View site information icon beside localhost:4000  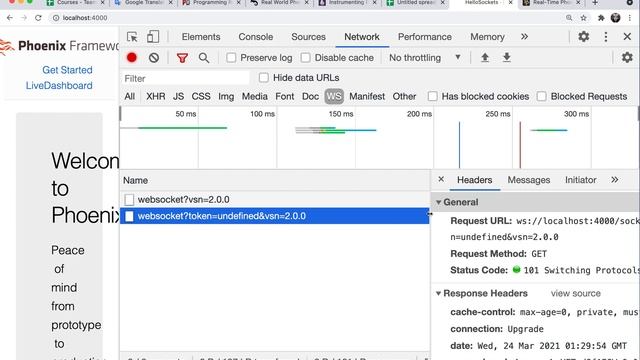tap(56, 18)
